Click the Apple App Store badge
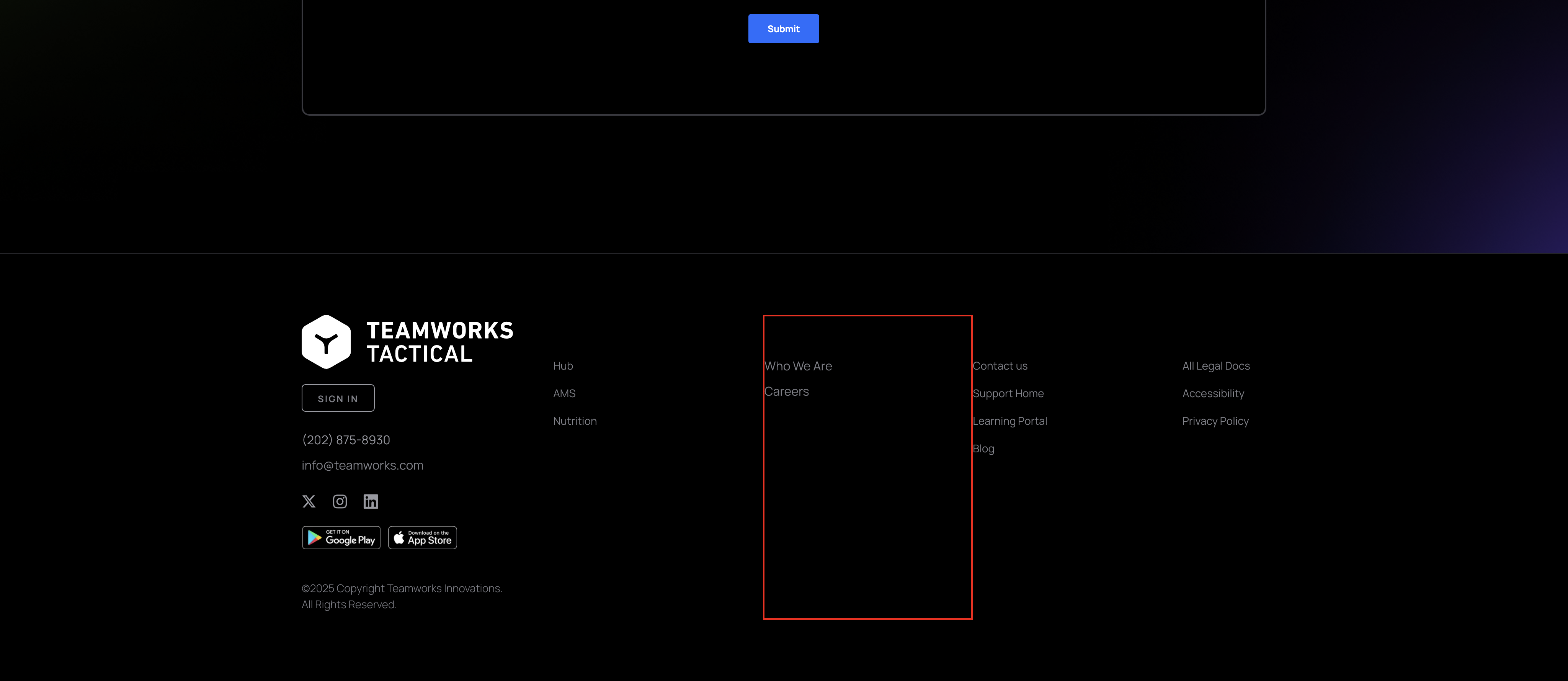The width and height of the screenshot is (1568, 681). click(x=423, y=538)
